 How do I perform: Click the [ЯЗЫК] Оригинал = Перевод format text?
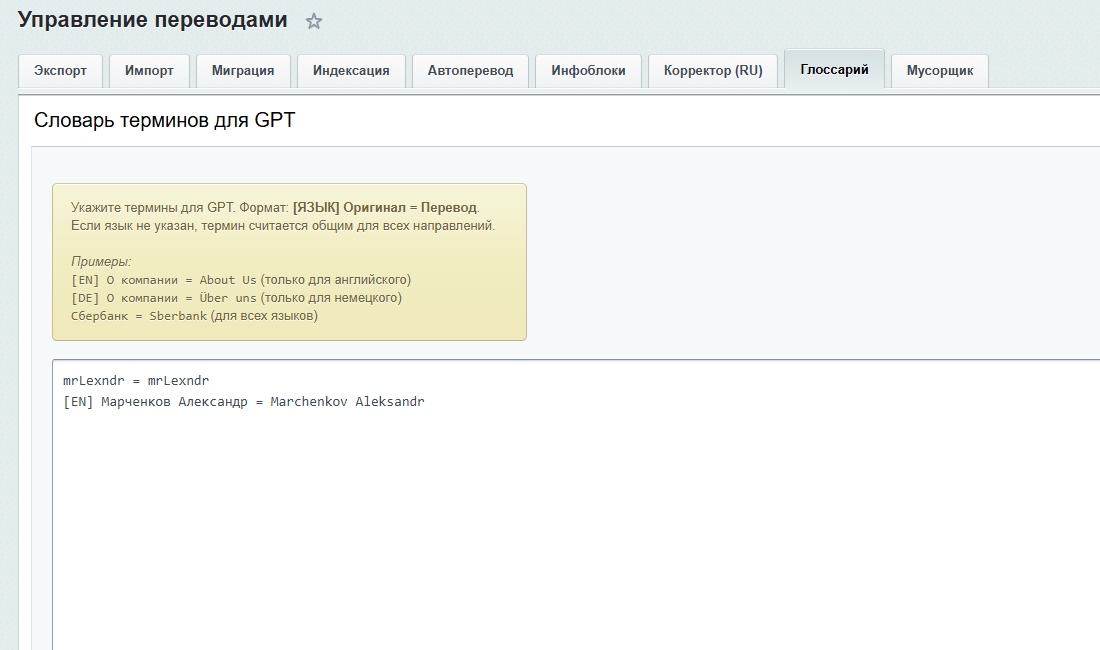pyautogui.click(x=385, y=208)
